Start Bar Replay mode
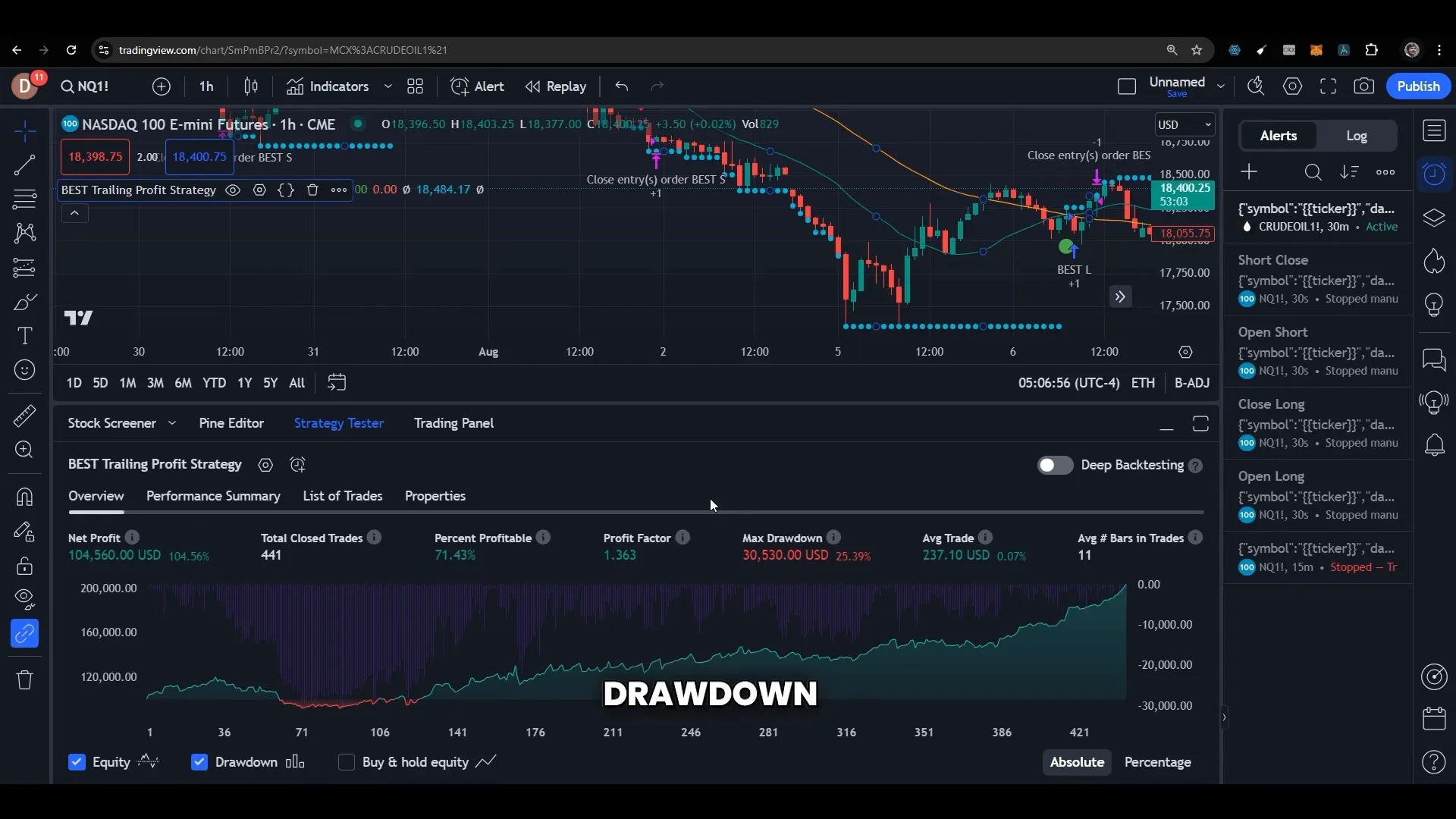Screen dimensions: 1456x819 click(x=556, y=86)
